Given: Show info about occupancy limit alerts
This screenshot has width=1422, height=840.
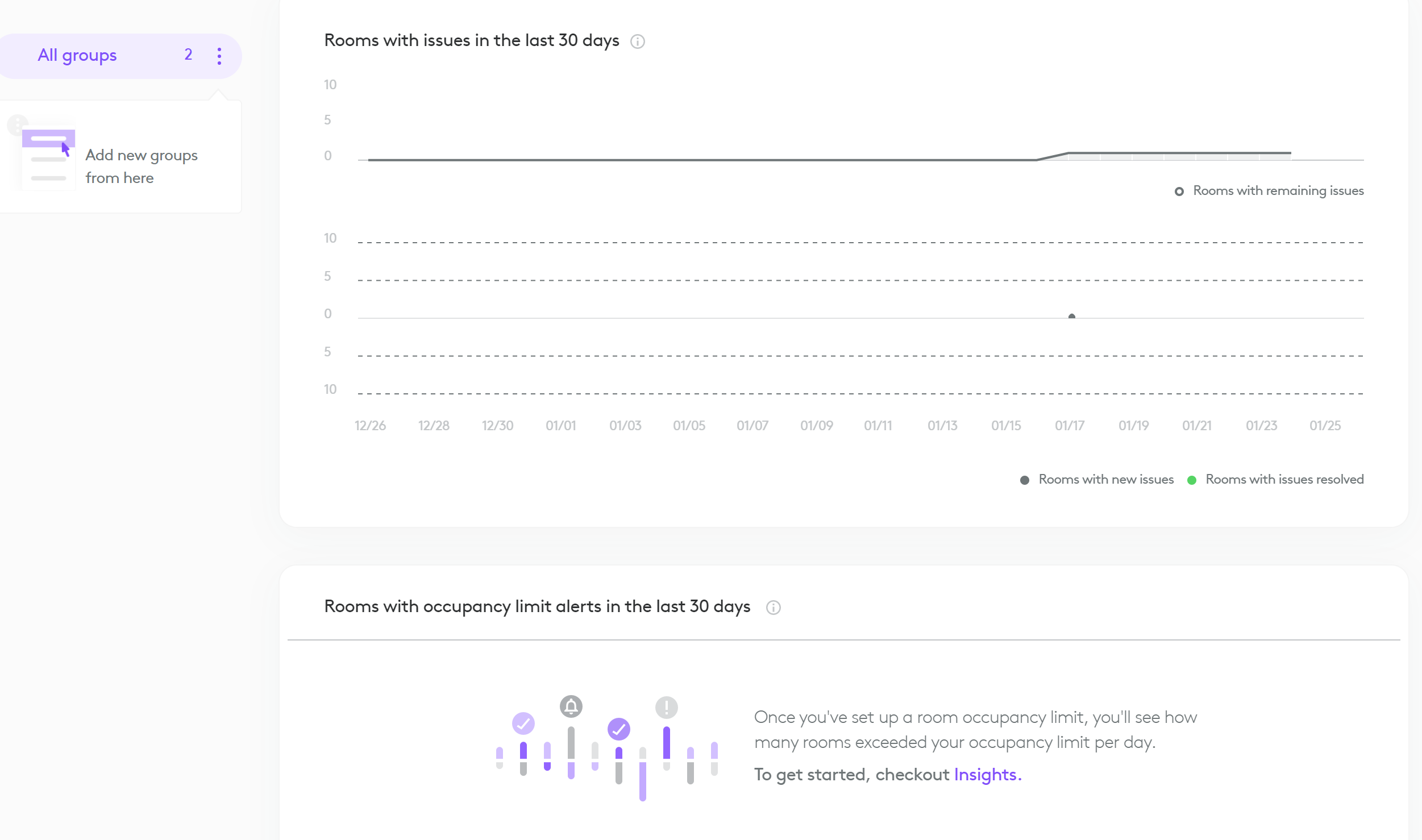Looking at the screenshot, I should [774, 608].
